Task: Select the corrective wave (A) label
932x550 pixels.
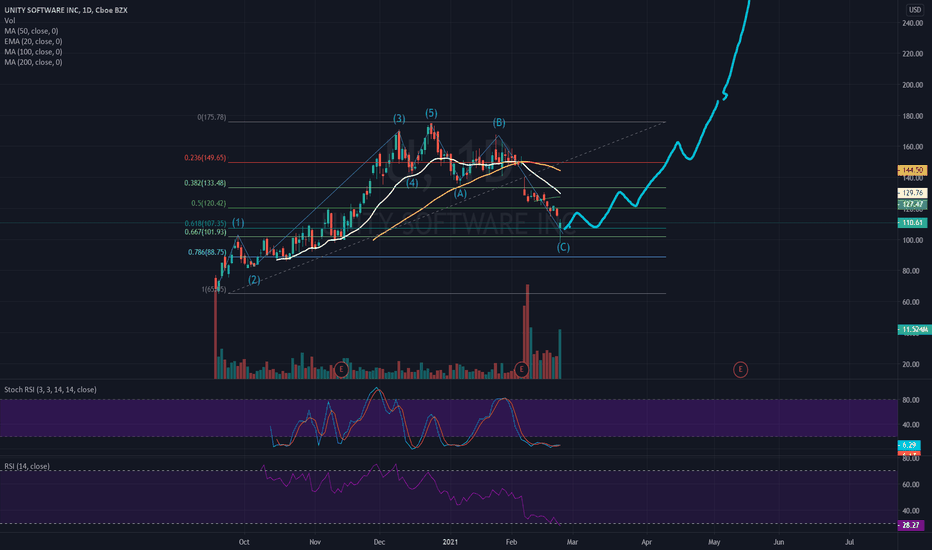Action: tap(460, 193)
